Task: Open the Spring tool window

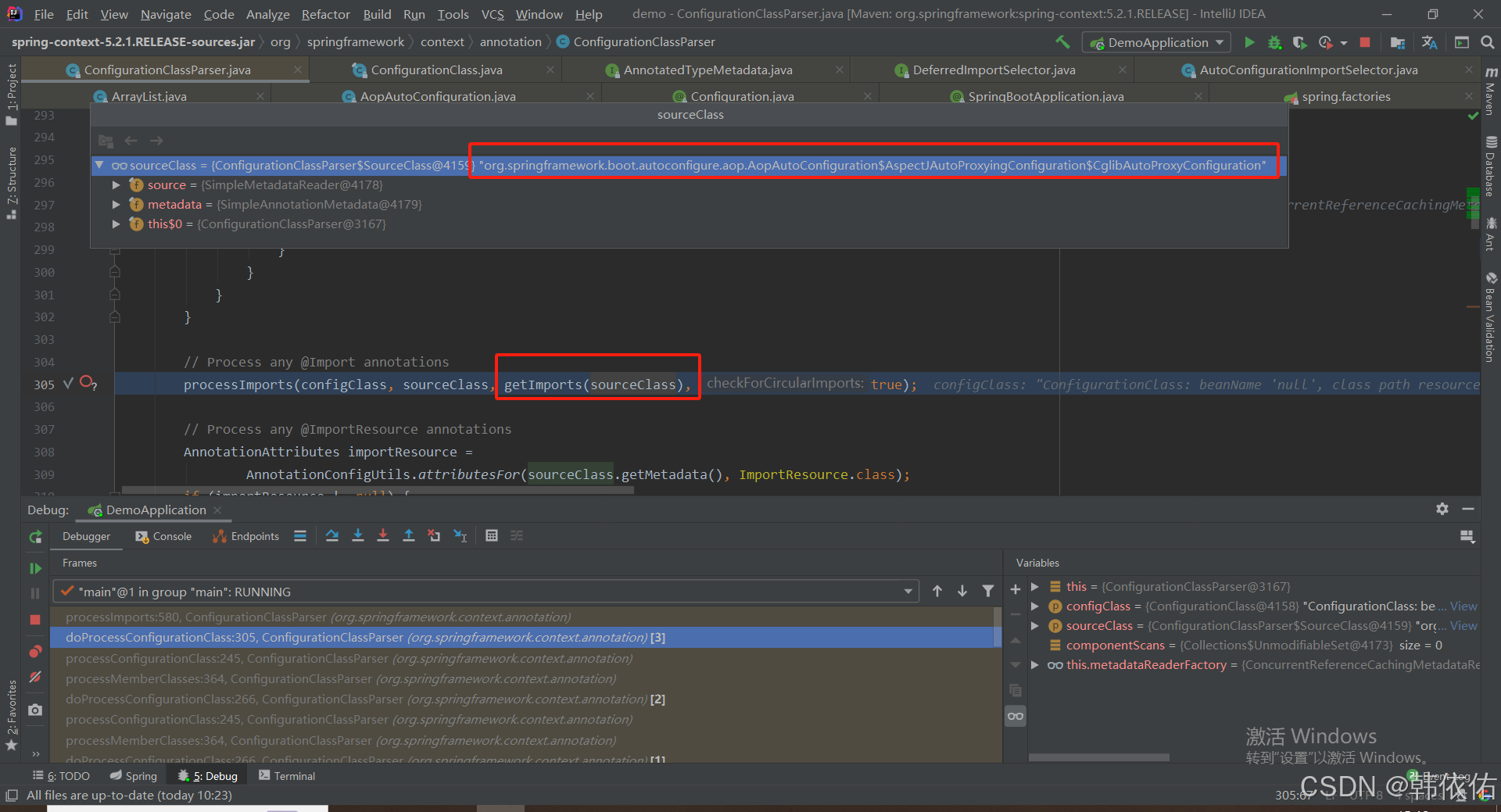Action: (134, 776)
